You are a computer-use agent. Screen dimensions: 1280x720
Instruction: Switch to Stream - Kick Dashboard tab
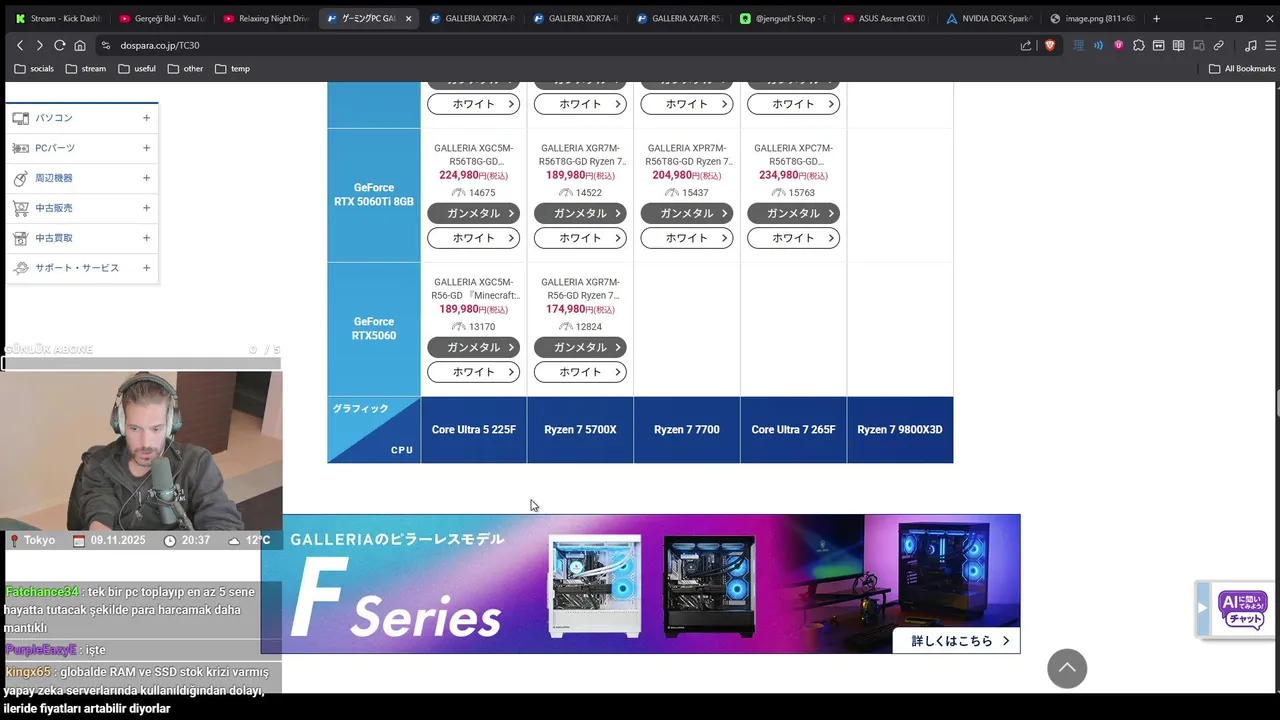(58, 18)
